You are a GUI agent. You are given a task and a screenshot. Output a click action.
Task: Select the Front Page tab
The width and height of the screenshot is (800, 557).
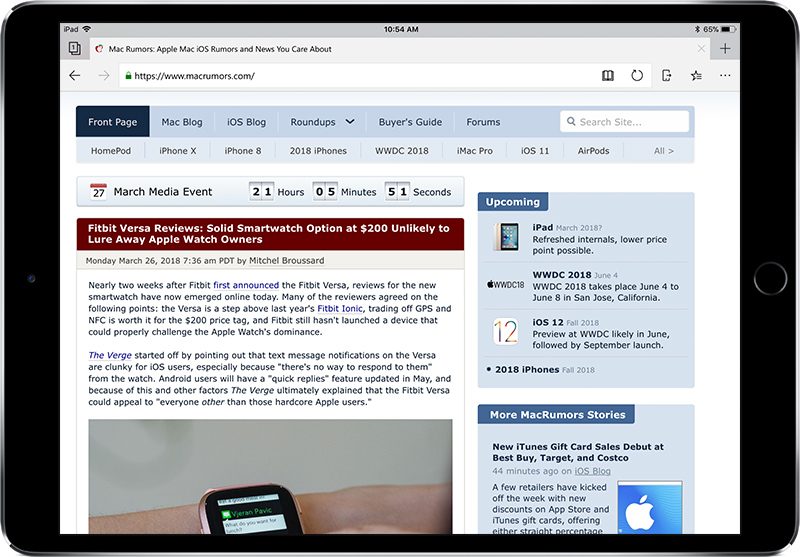tap(113, 122)
